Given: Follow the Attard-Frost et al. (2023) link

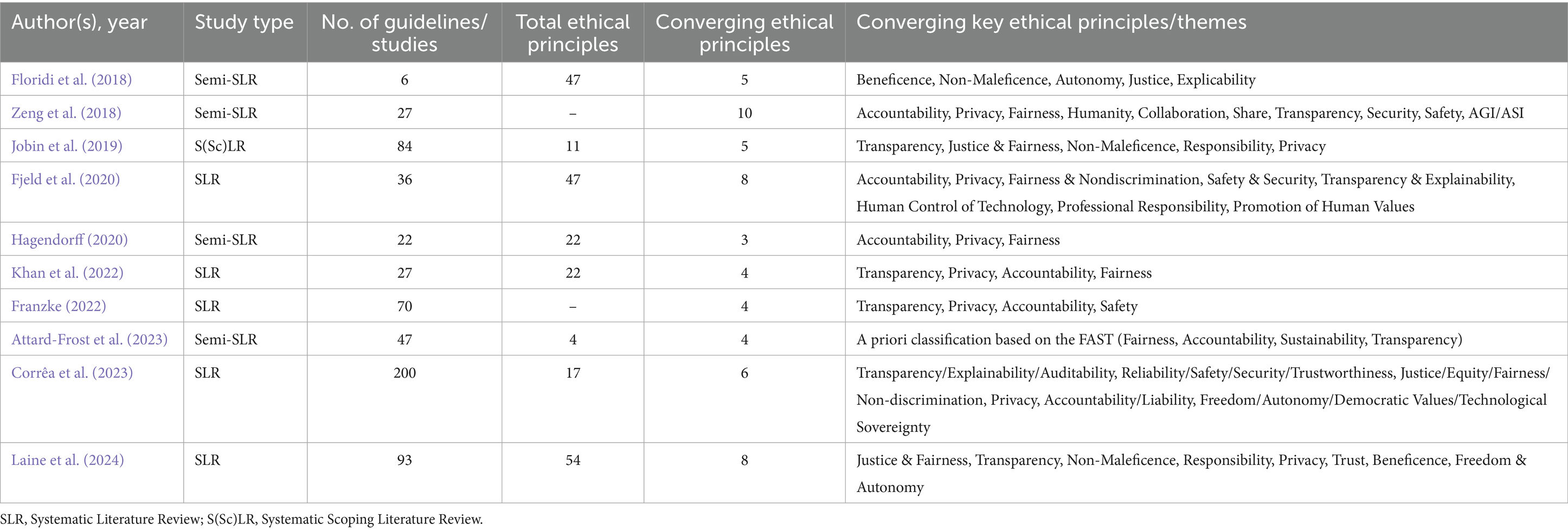Looking at the screenshot, I should tap(89, 339).
